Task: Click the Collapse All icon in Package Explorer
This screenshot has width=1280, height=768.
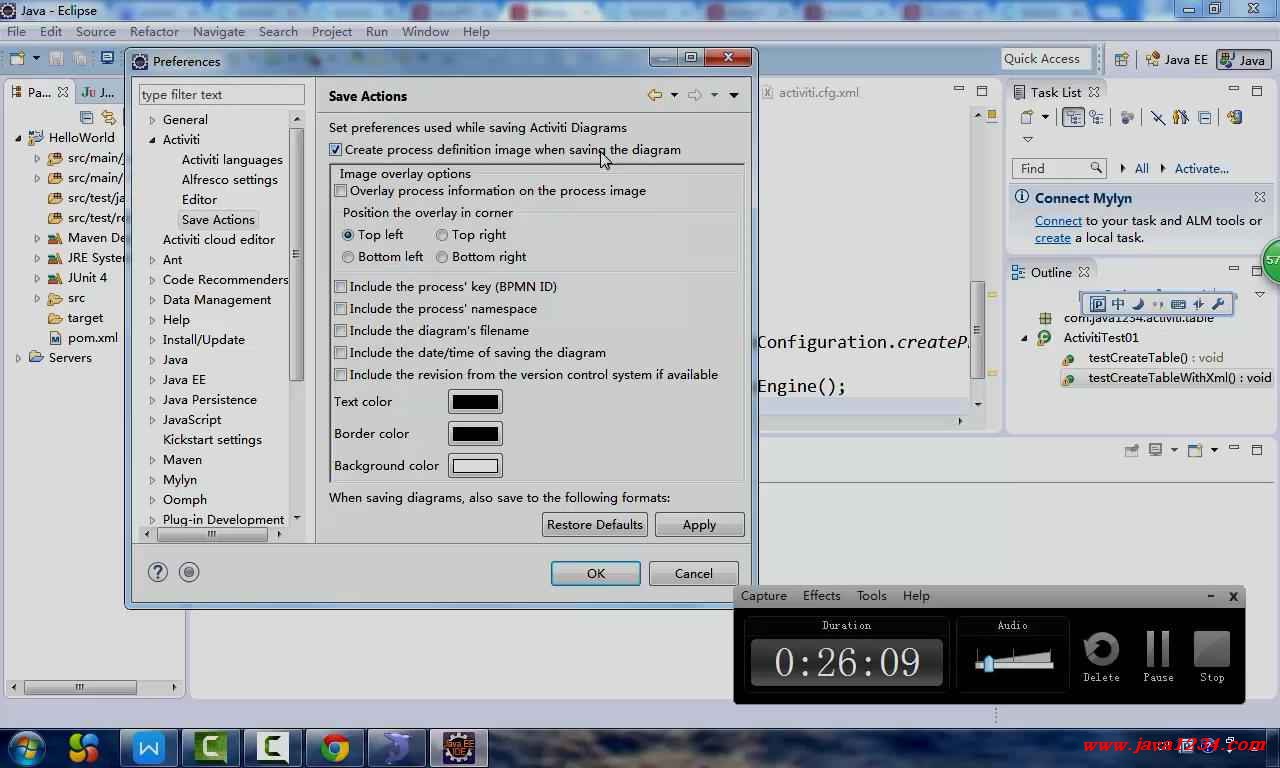Action: click(87, 117)
